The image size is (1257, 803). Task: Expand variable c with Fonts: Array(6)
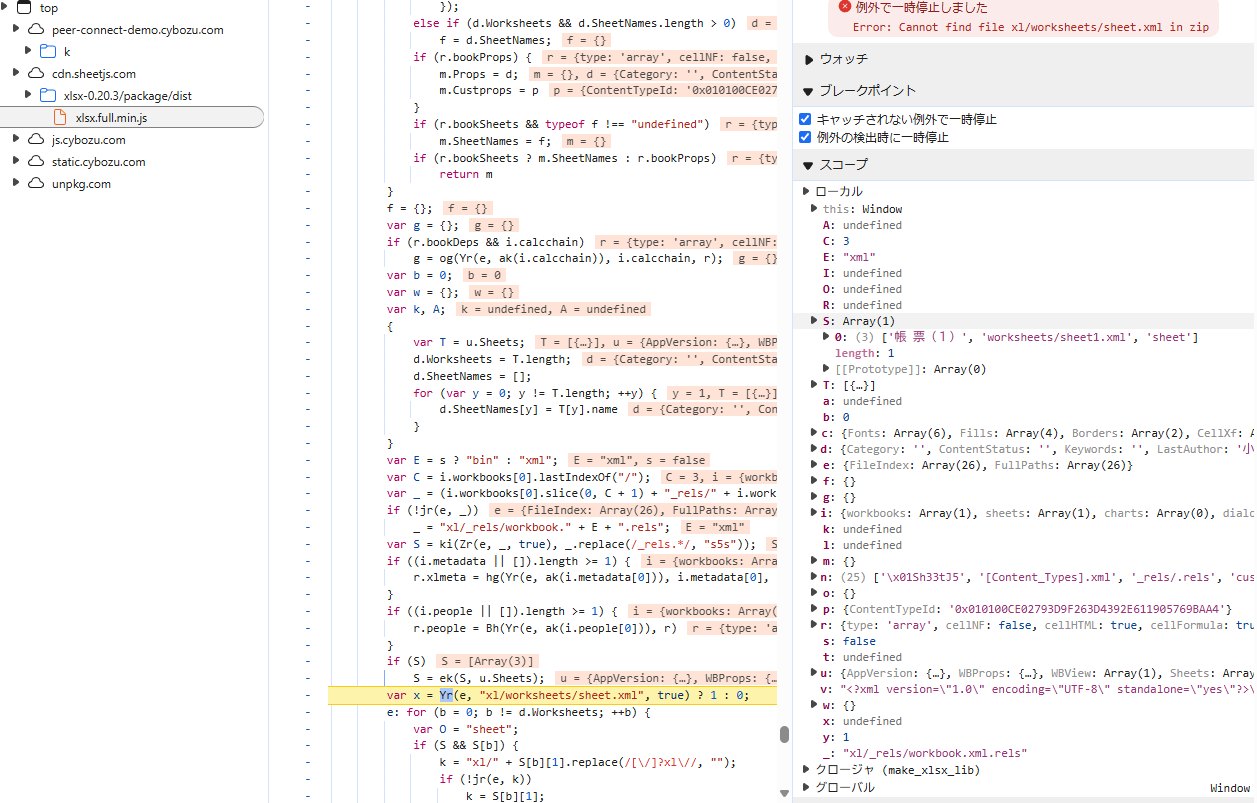click(815, 433)
